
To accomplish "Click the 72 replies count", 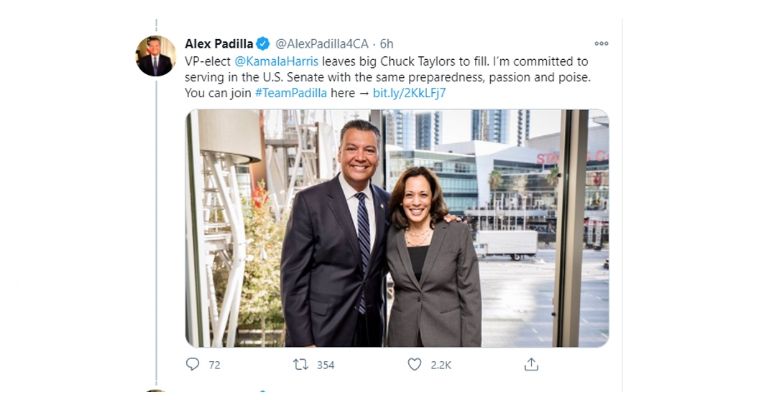I will point(214,366).
